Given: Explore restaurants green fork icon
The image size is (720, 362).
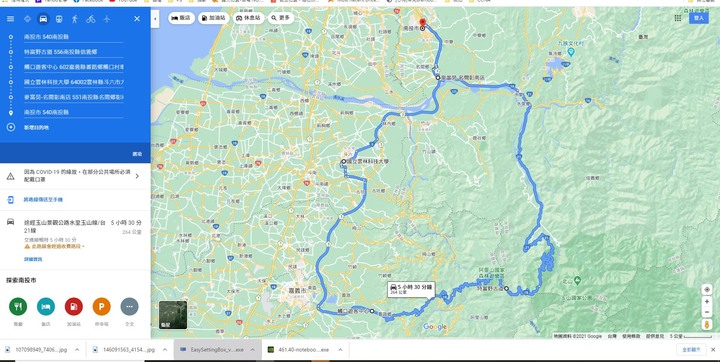Looking at the screenshot, I should click(x=18, y=306).
